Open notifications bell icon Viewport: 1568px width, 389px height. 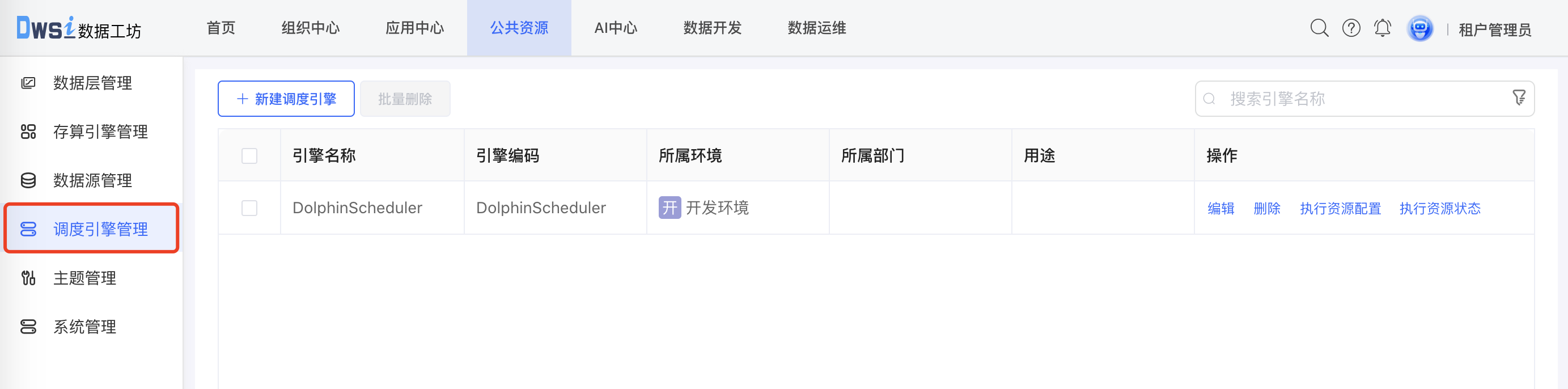click(x=1383, y=28)
